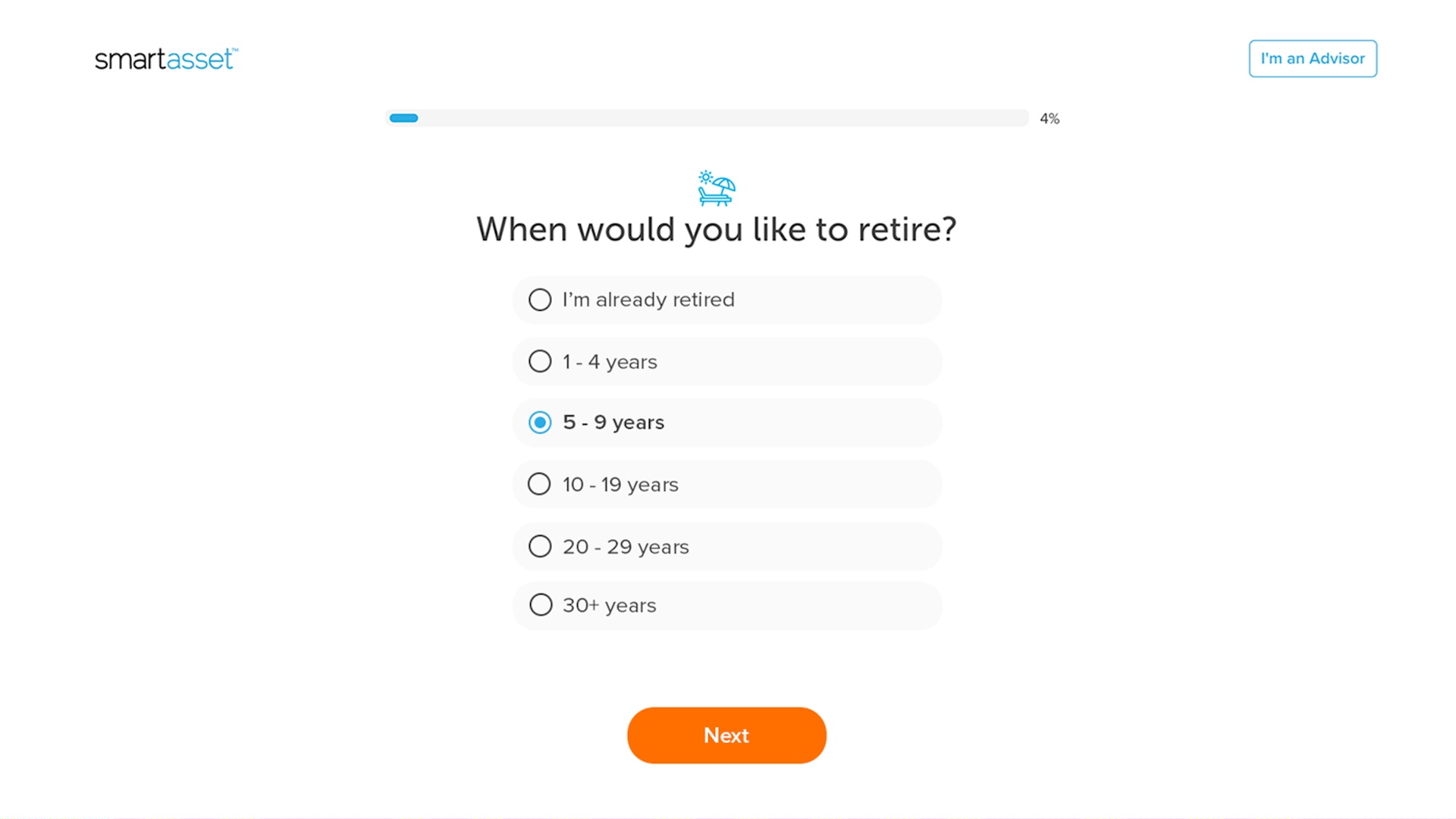Click the "20 - 29 years" option text
Screen dimensions: 1456x819
point(626,547)
